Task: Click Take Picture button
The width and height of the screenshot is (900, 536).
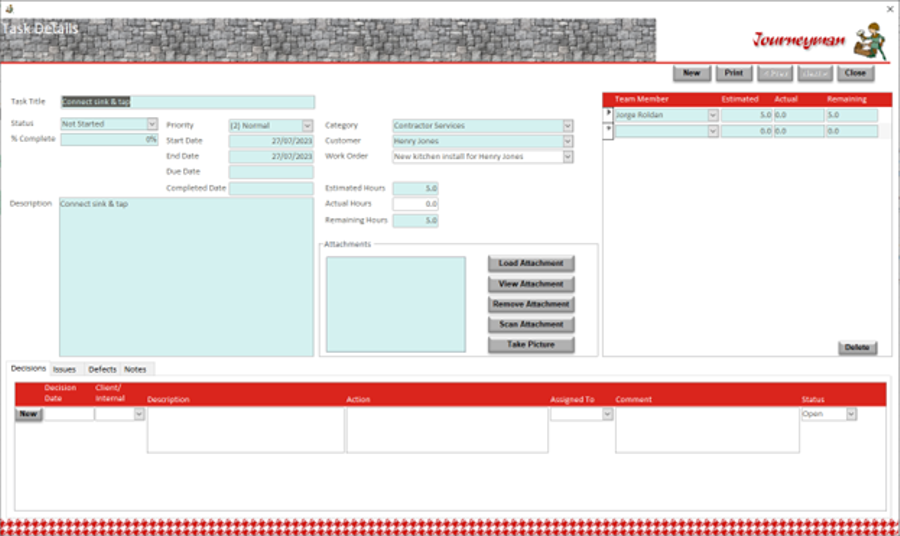Action: (x=531, y=344)
